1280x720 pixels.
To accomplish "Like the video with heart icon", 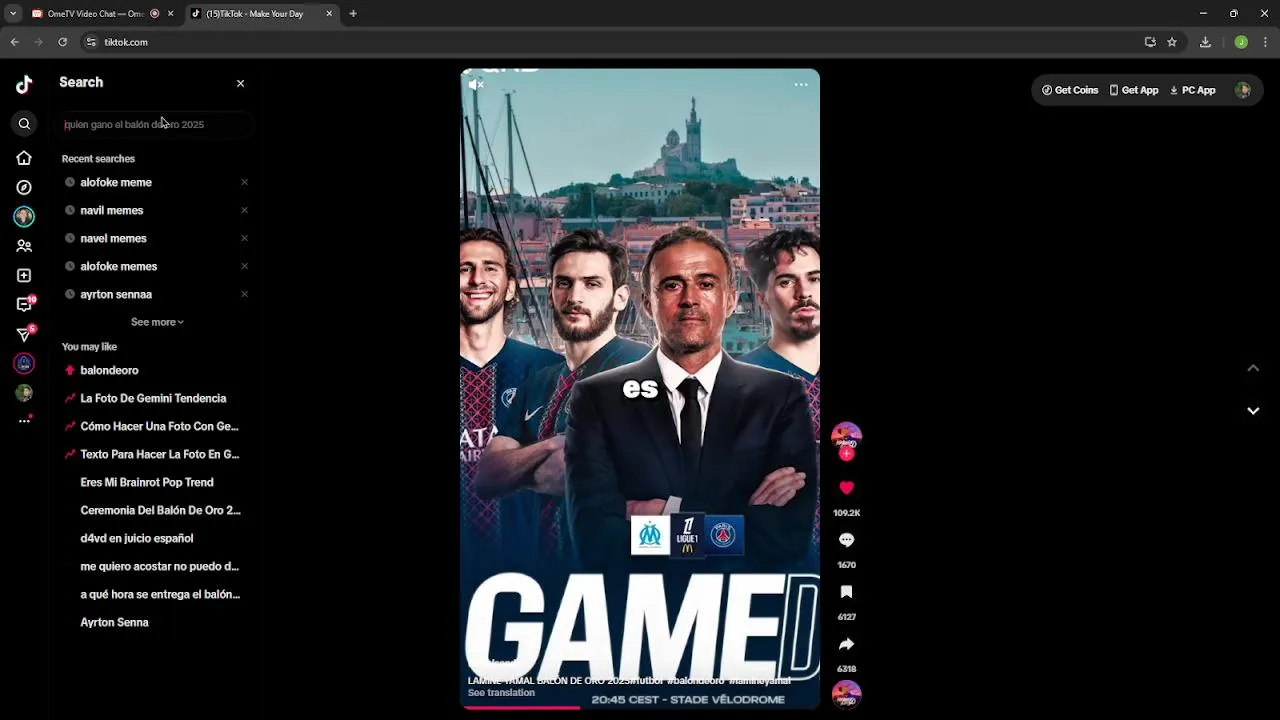I will pos(847,488).
